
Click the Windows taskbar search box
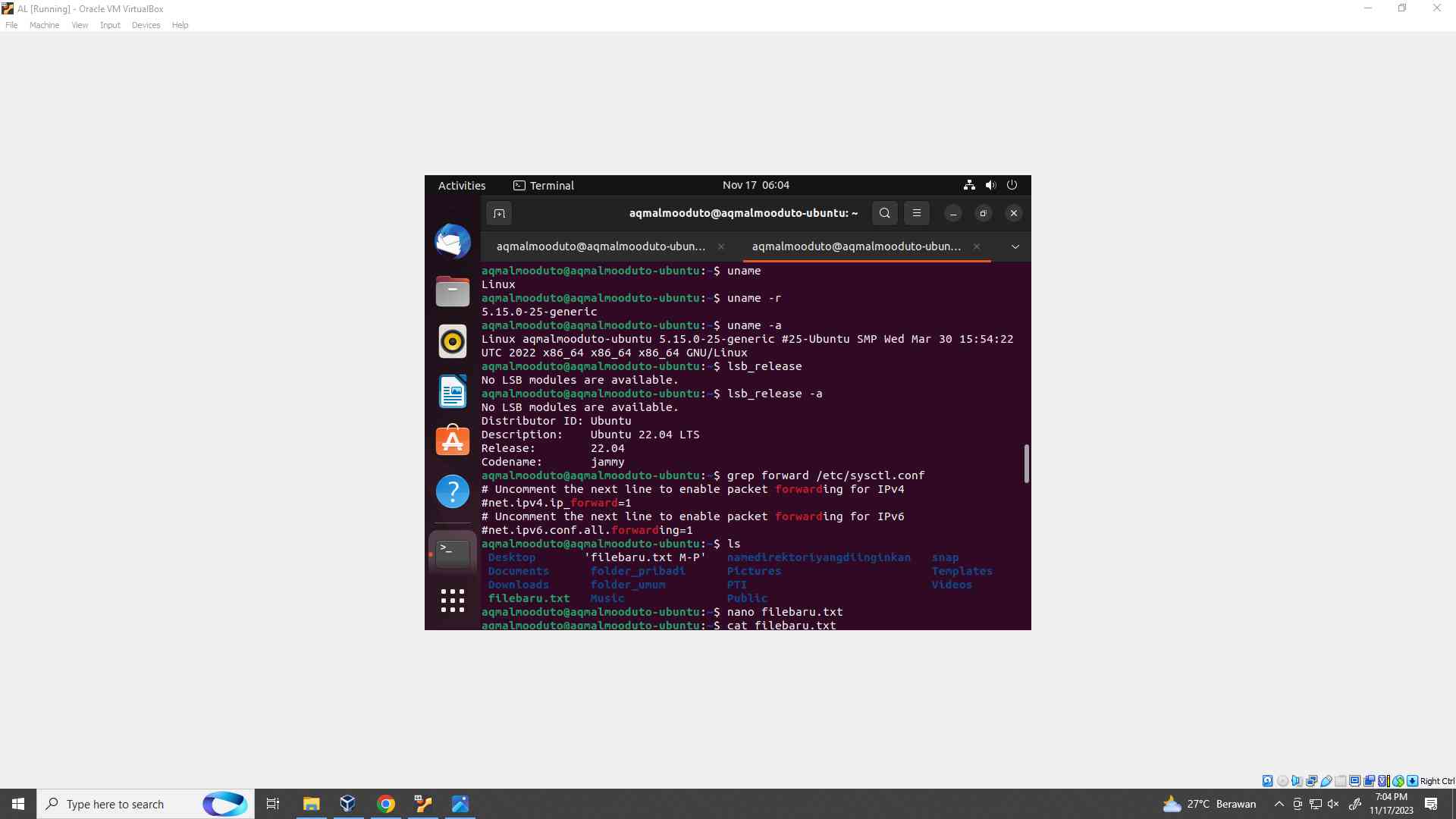click(146, 804)
